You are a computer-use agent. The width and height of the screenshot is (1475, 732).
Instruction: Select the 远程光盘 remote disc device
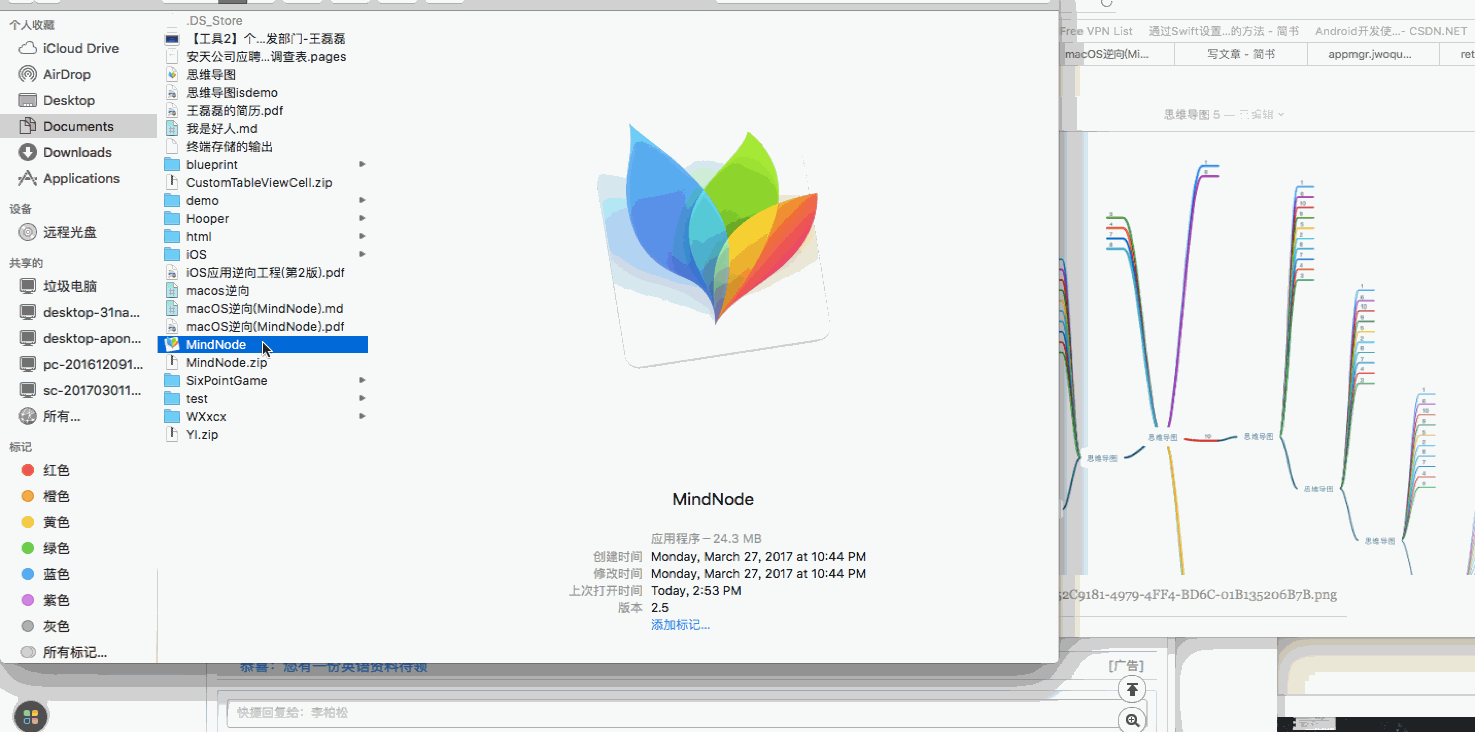tap(69, 232)
